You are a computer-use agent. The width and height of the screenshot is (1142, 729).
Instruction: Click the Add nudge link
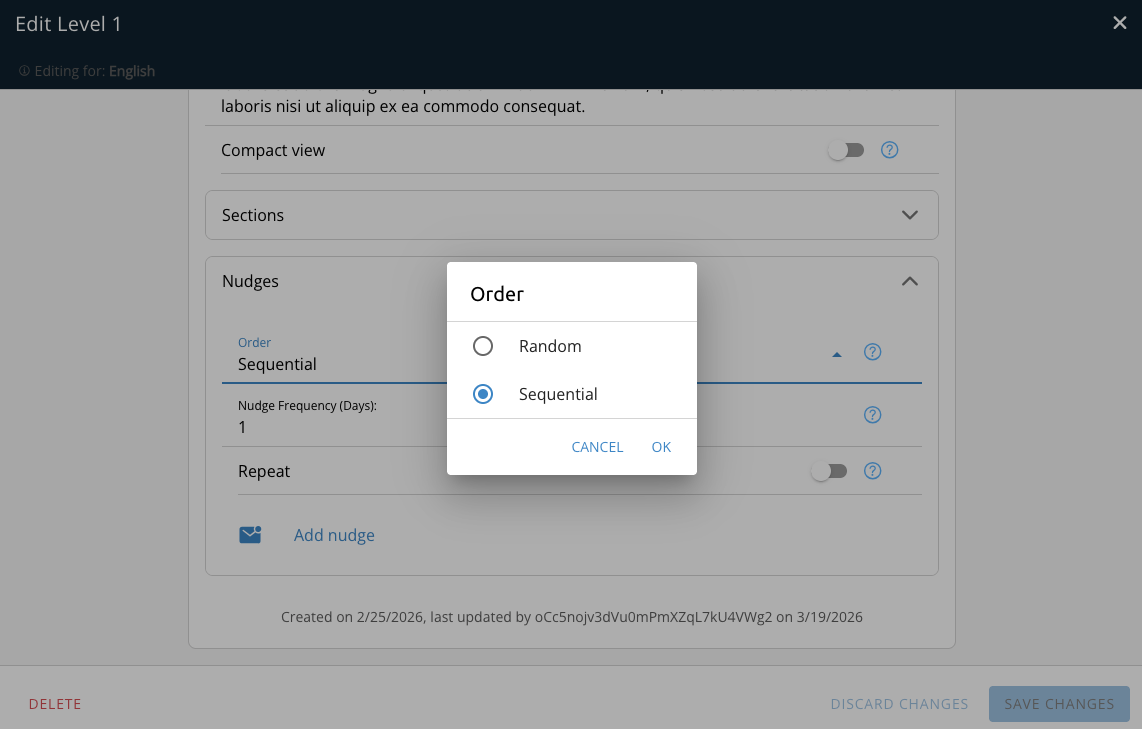point(334,535)
